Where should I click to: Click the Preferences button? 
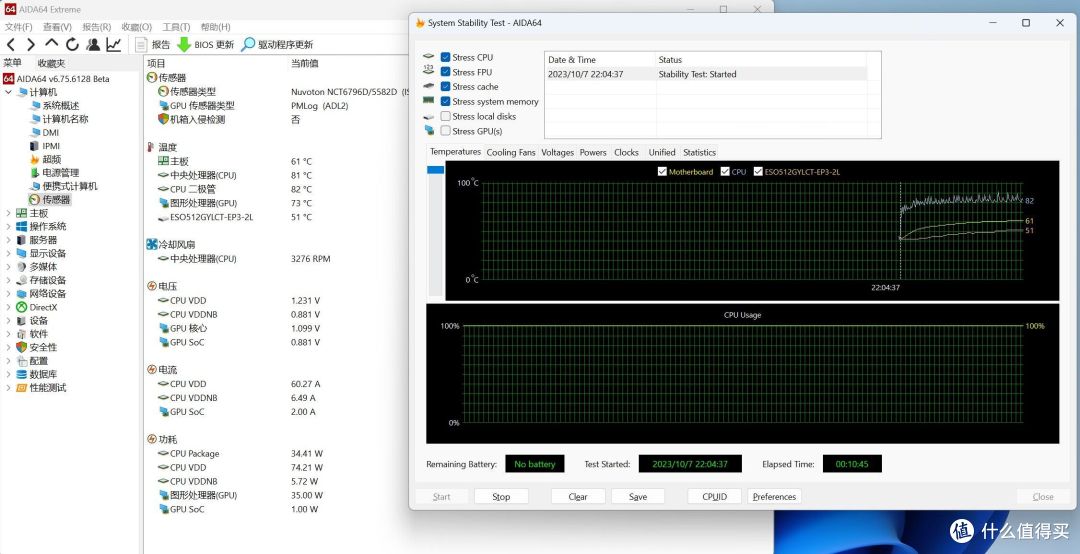[x=774, y=497]
